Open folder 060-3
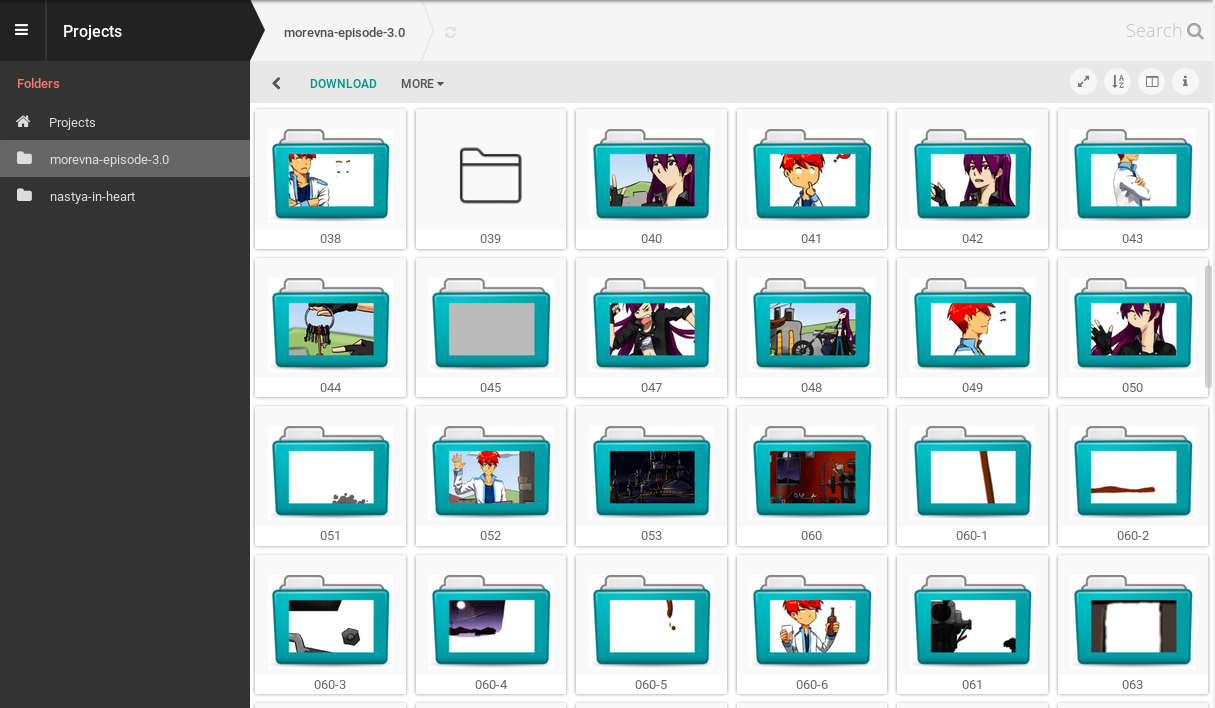Screen dimensions: 1215x708 [330, 625]
